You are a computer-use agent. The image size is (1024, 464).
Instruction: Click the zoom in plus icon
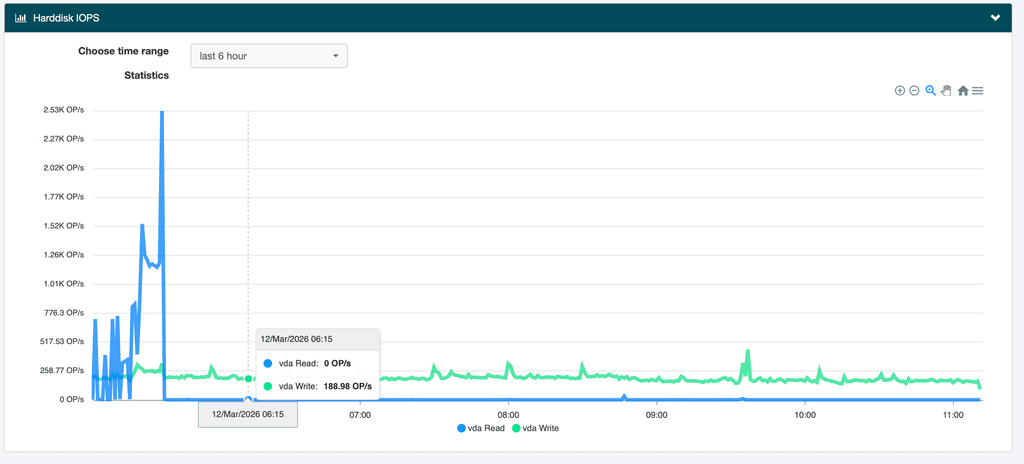coord(900,91)
